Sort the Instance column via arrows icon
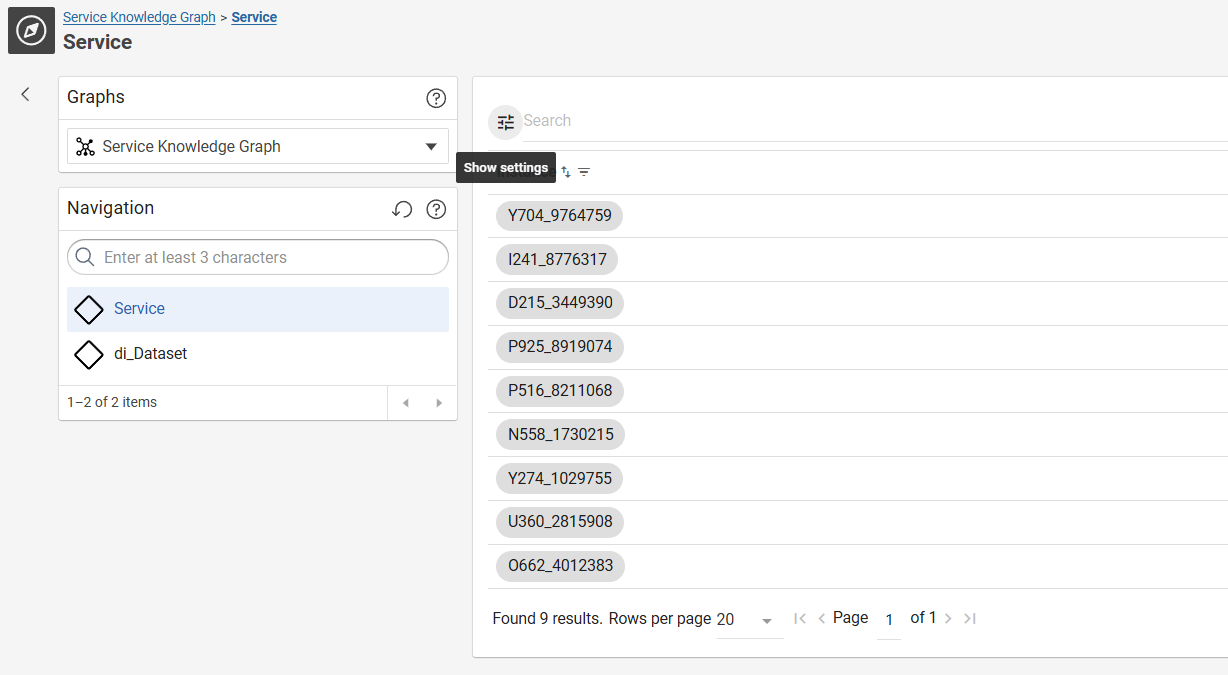 tap(566, 172)
